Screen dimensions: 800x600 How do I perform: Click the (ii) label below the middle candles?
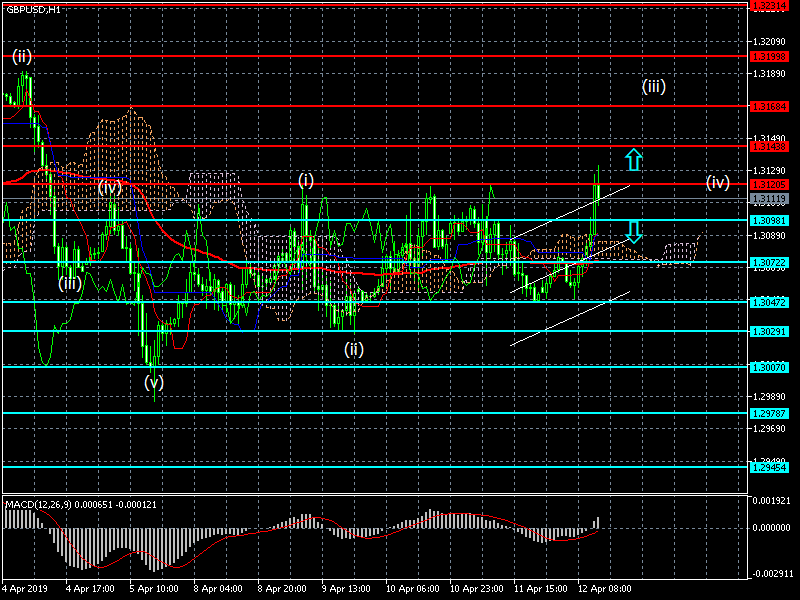pyautogui.click(x=354, y=349)
